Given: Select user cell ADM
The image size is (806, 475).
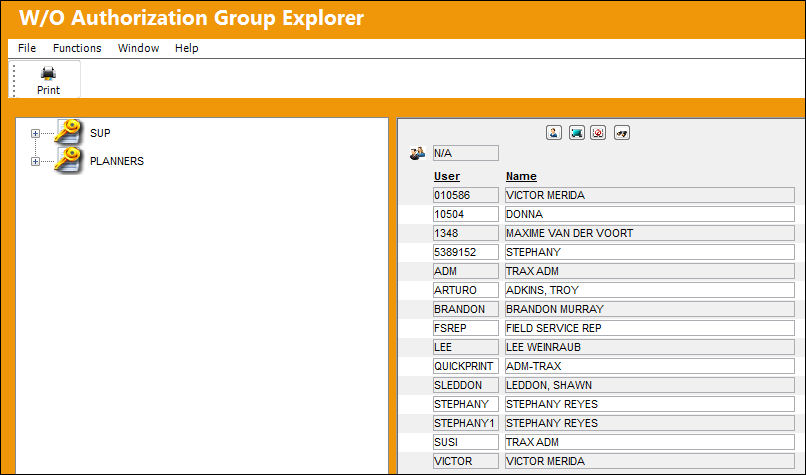Looking at the screenshot, I should pos(466,271).
